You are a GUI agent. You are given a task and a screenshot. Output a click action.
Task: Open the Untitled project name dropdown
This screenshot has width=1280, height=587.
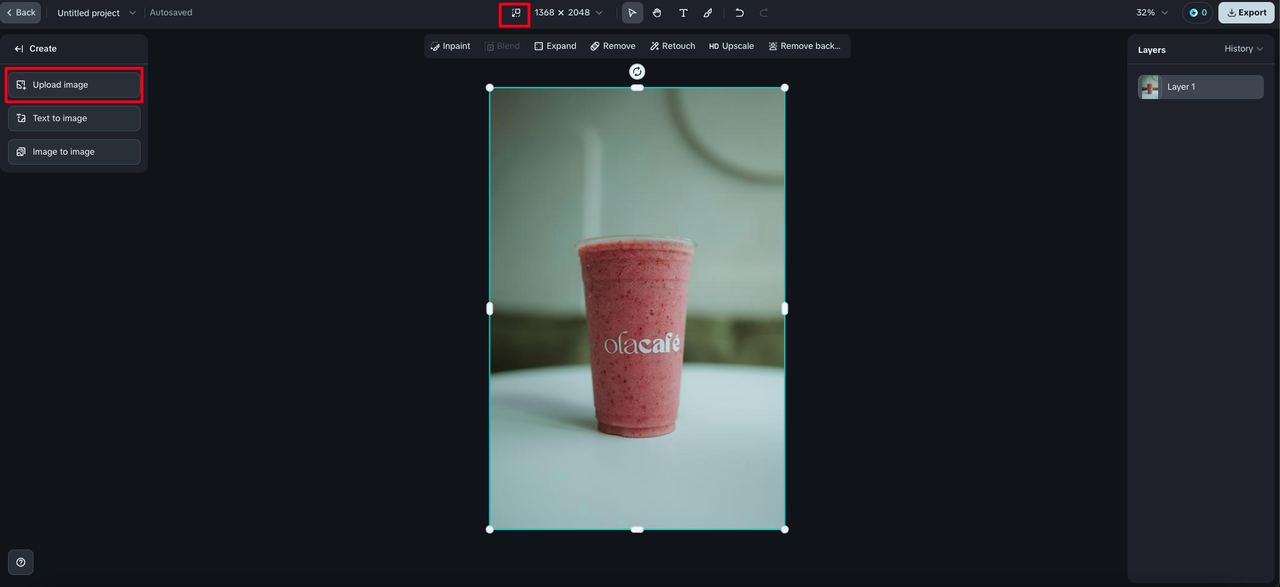(x=96, y=13)
